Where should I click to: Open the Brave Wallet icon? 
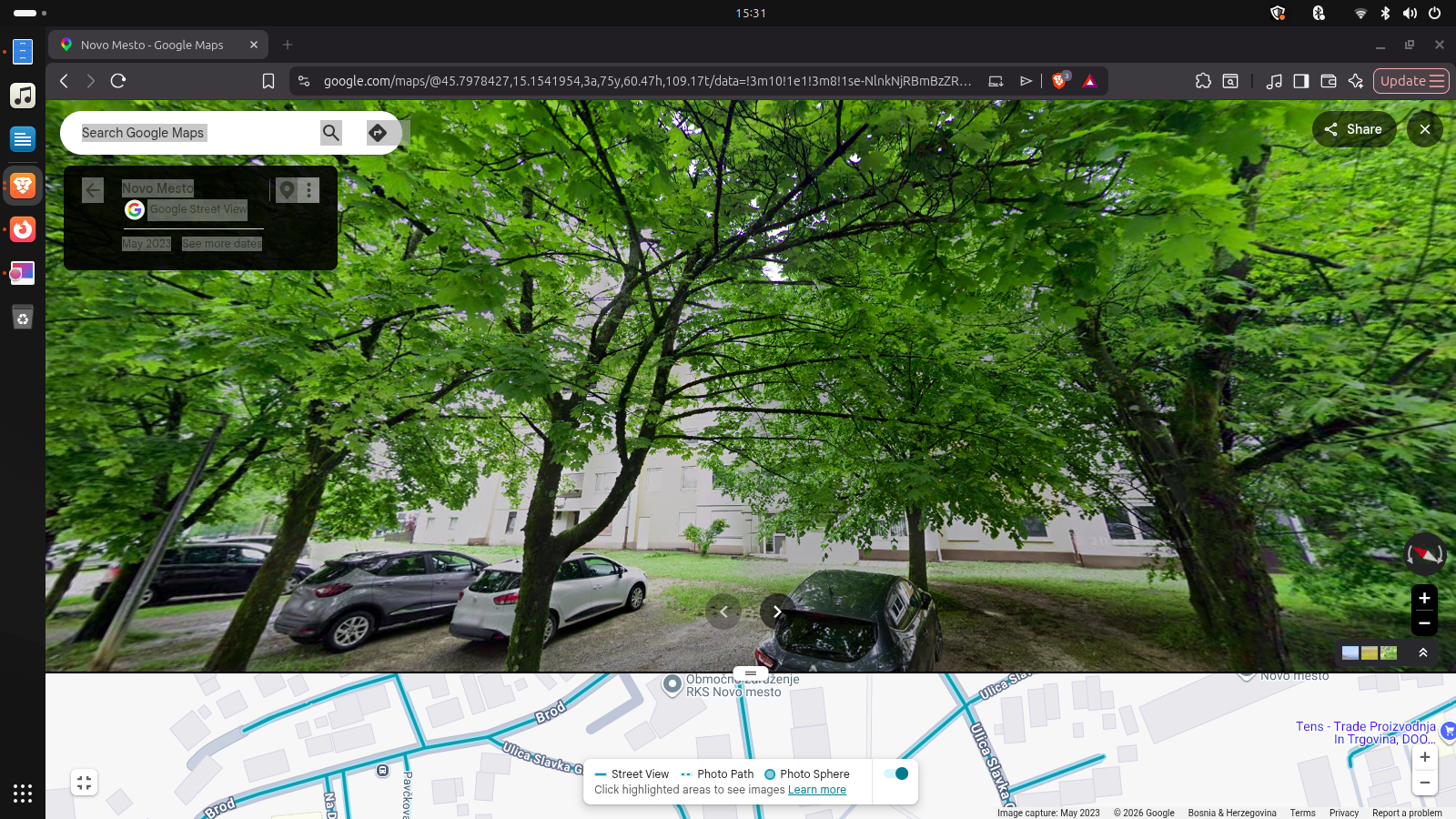pos(1329,81)
